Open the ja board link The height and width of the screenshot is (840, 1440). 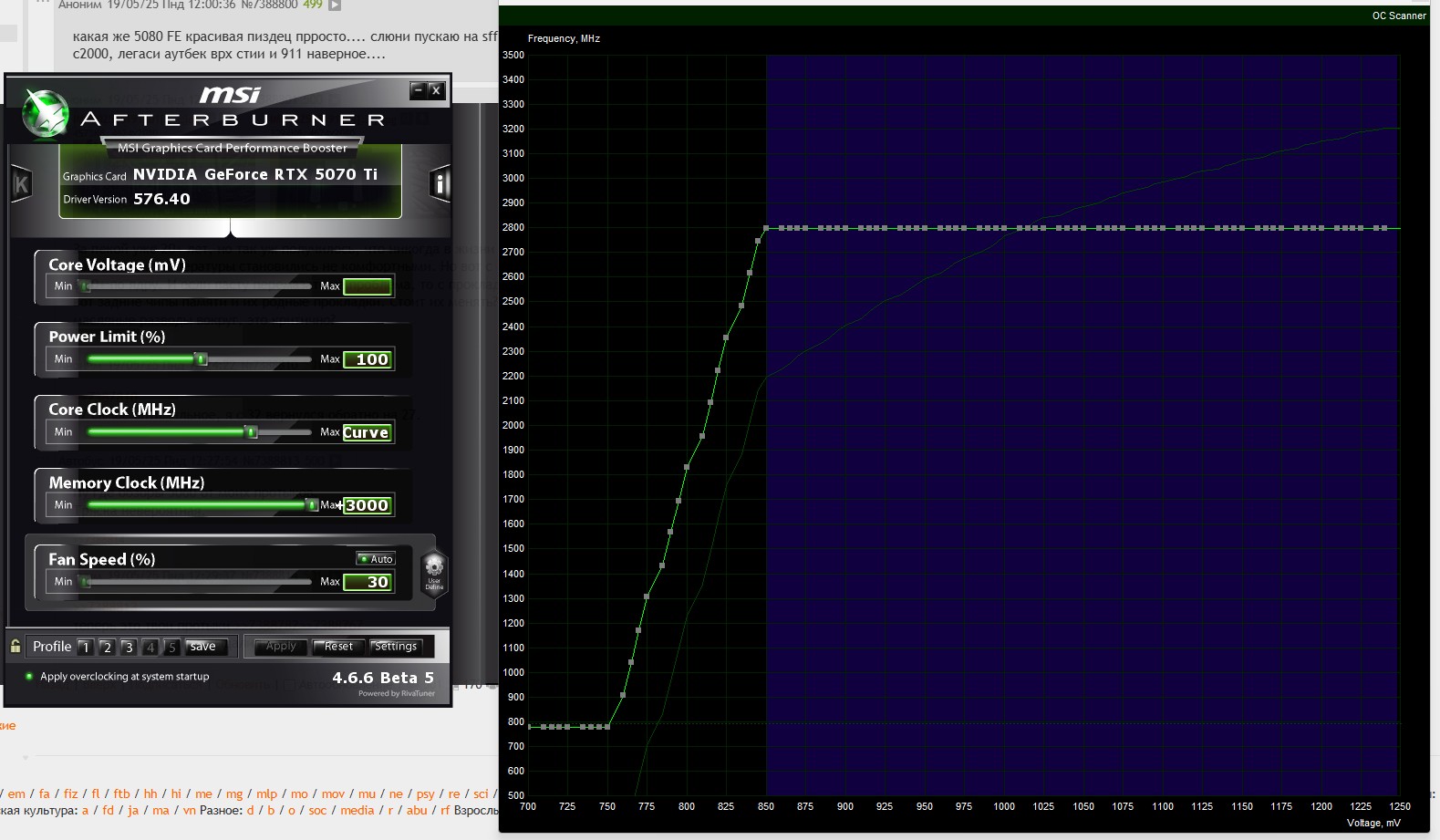[133, 811]
